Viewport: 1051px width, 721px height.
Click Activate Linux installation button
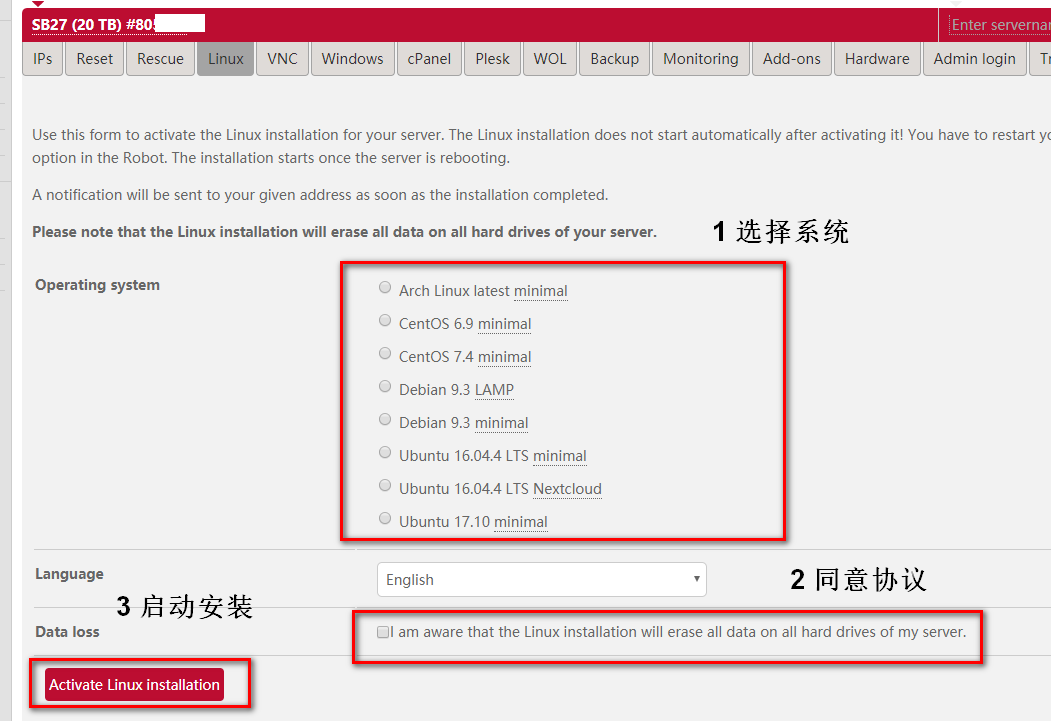coord(134,685)
